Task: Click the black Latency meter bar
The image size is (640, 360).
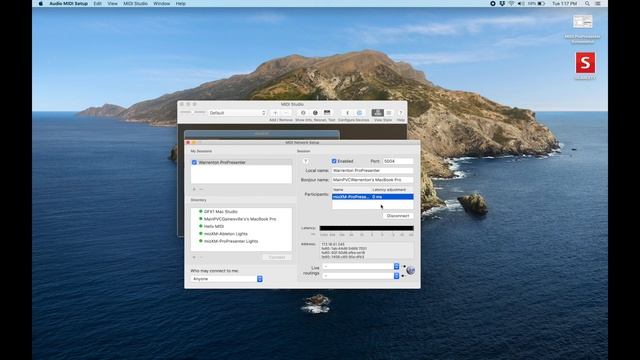Action: click(367, 228)
